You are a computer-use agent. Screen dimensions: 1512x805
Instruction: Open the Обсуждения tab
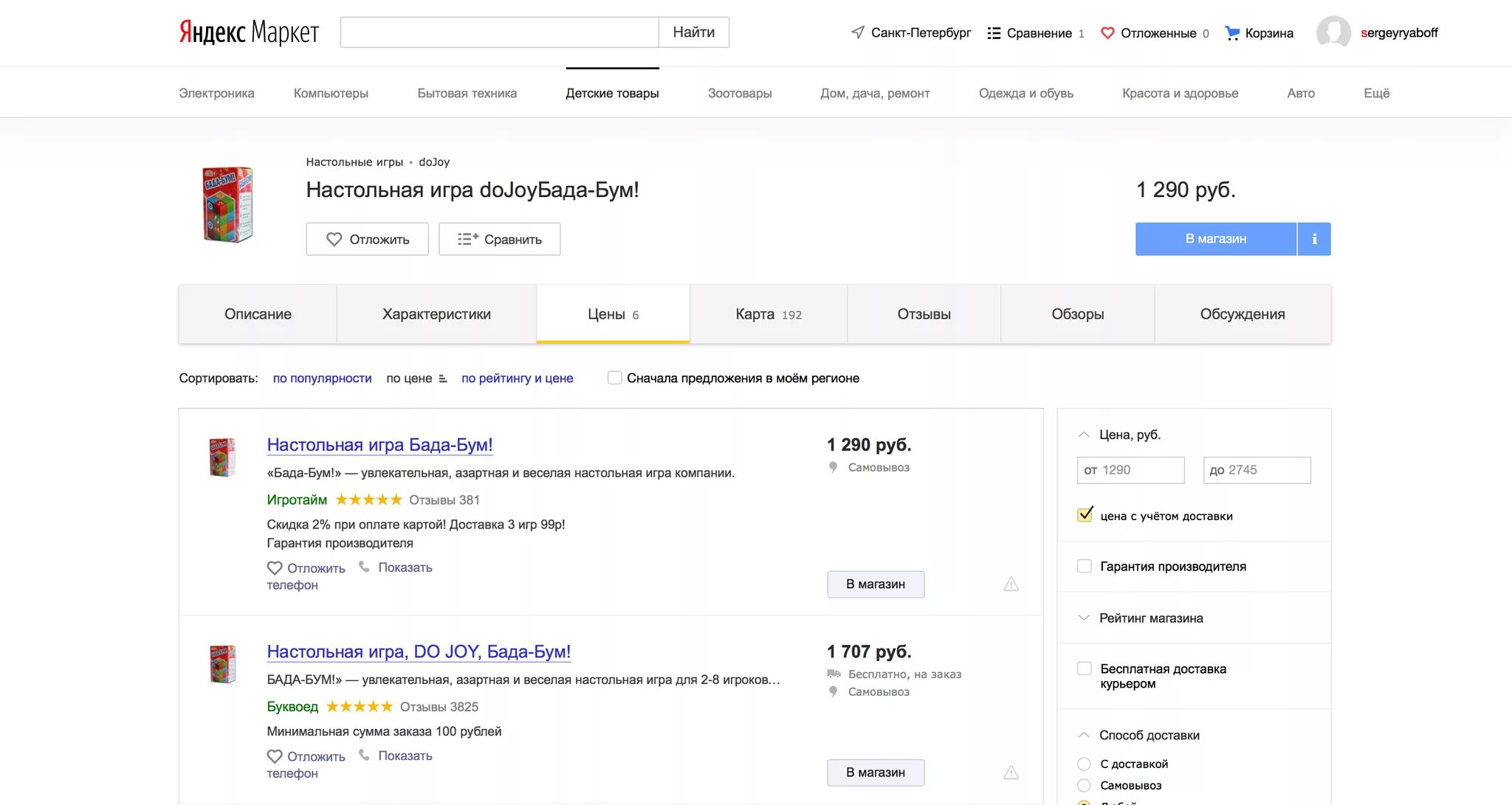pyautogui.click(x=1243, y=314)
